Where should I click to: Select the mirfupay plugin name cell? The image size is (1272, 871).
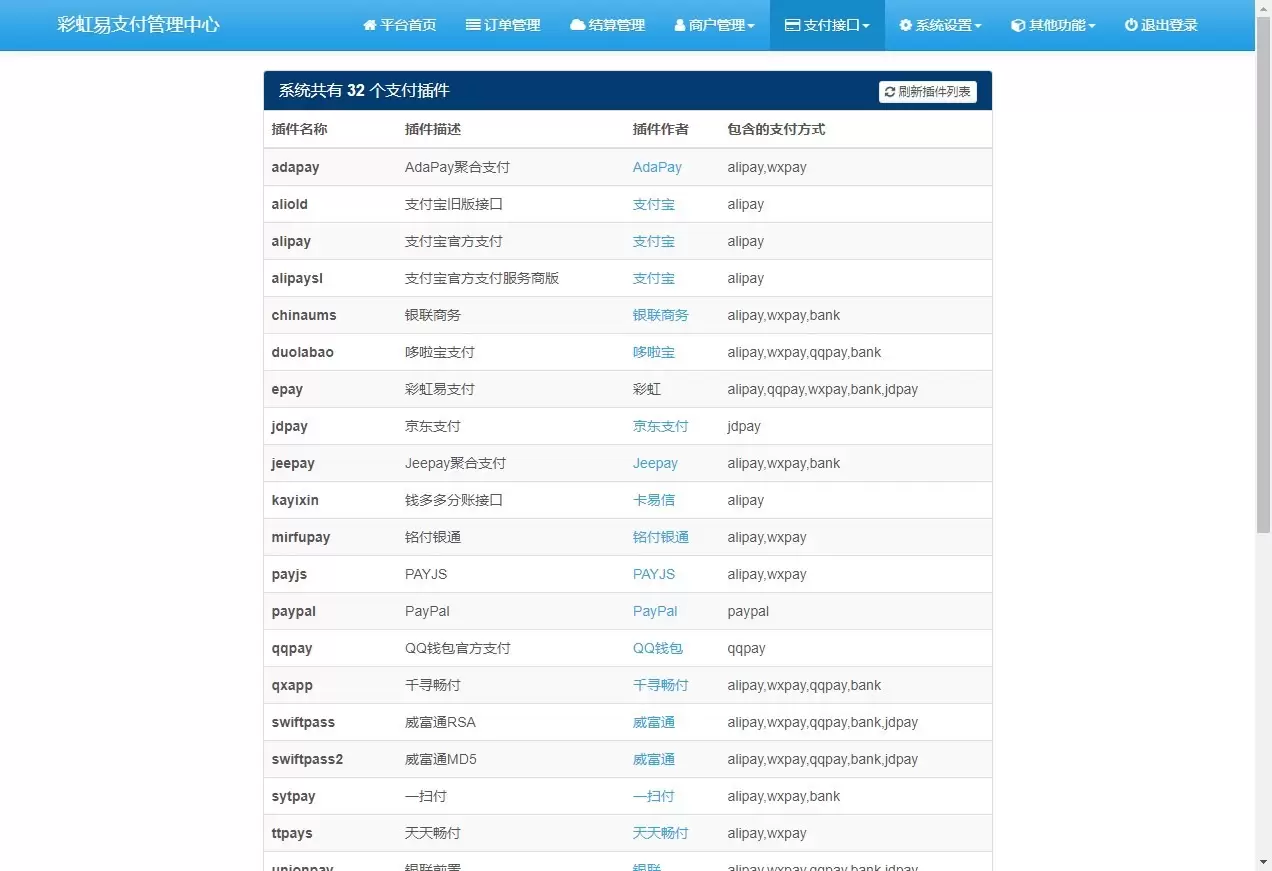(x=300, y=537)
